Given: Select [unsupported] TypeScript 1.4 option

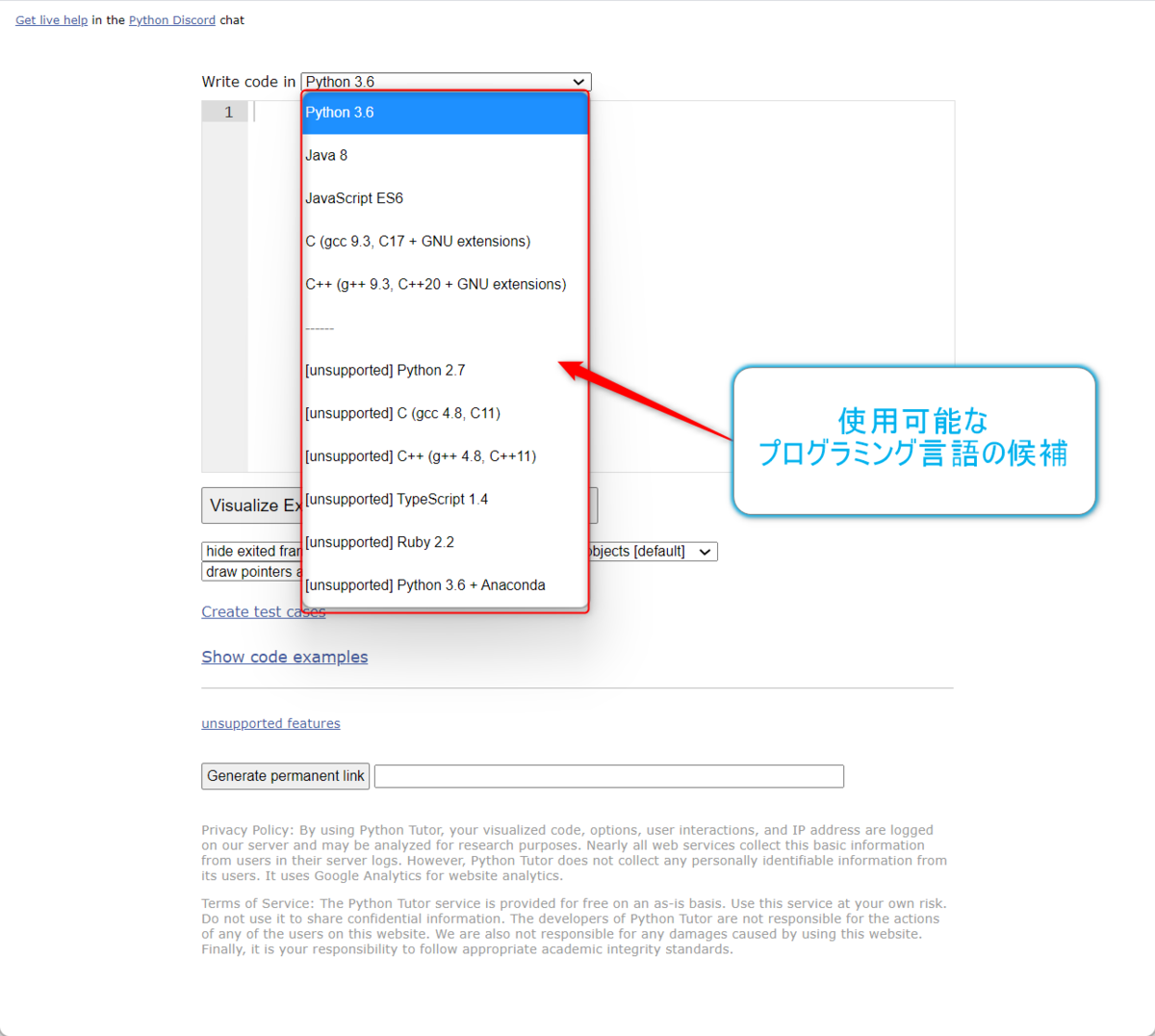Looking at the screenshot, I should coord(445,500).
